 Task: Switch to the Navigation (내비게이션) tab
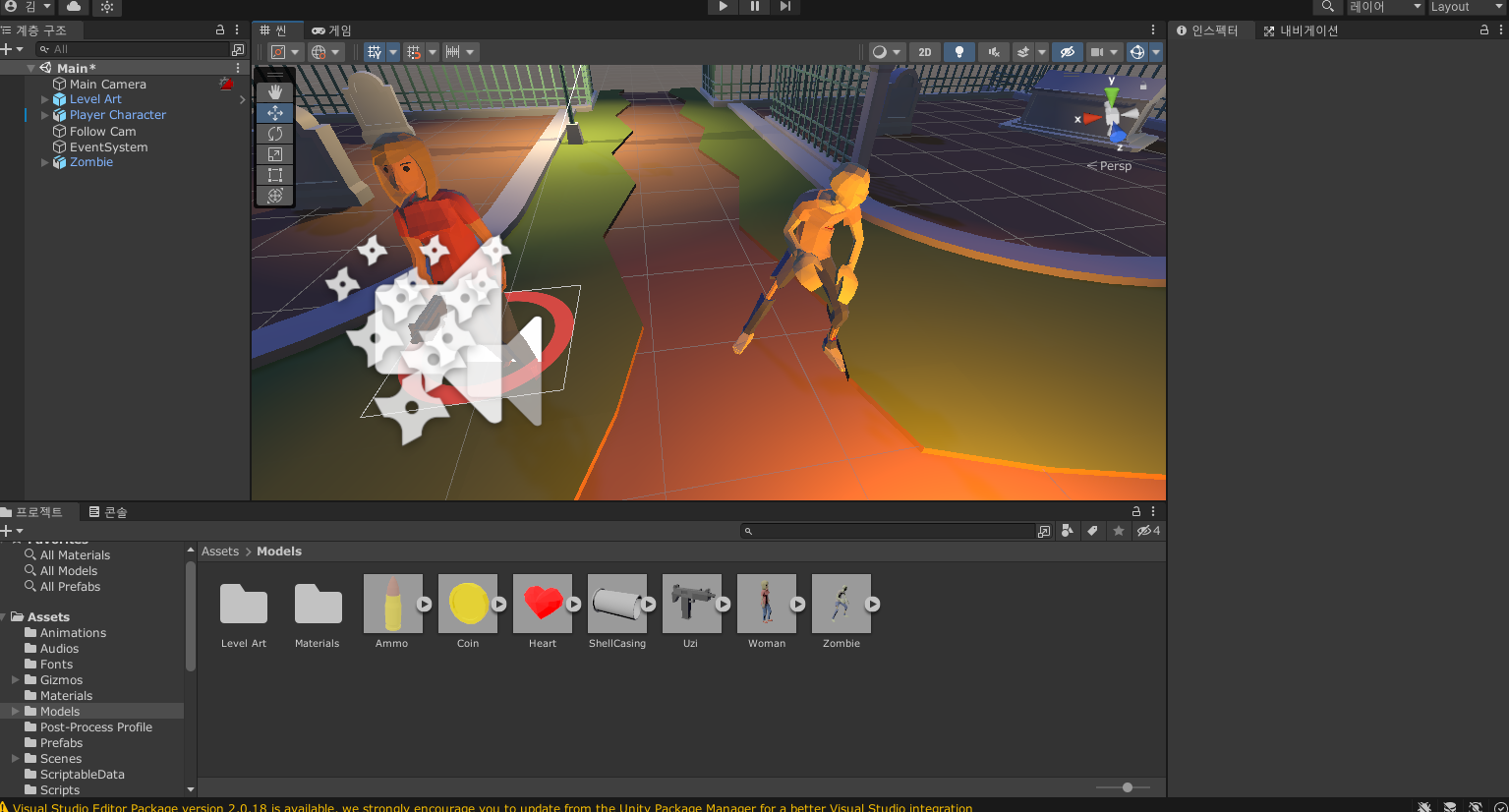1301,30
